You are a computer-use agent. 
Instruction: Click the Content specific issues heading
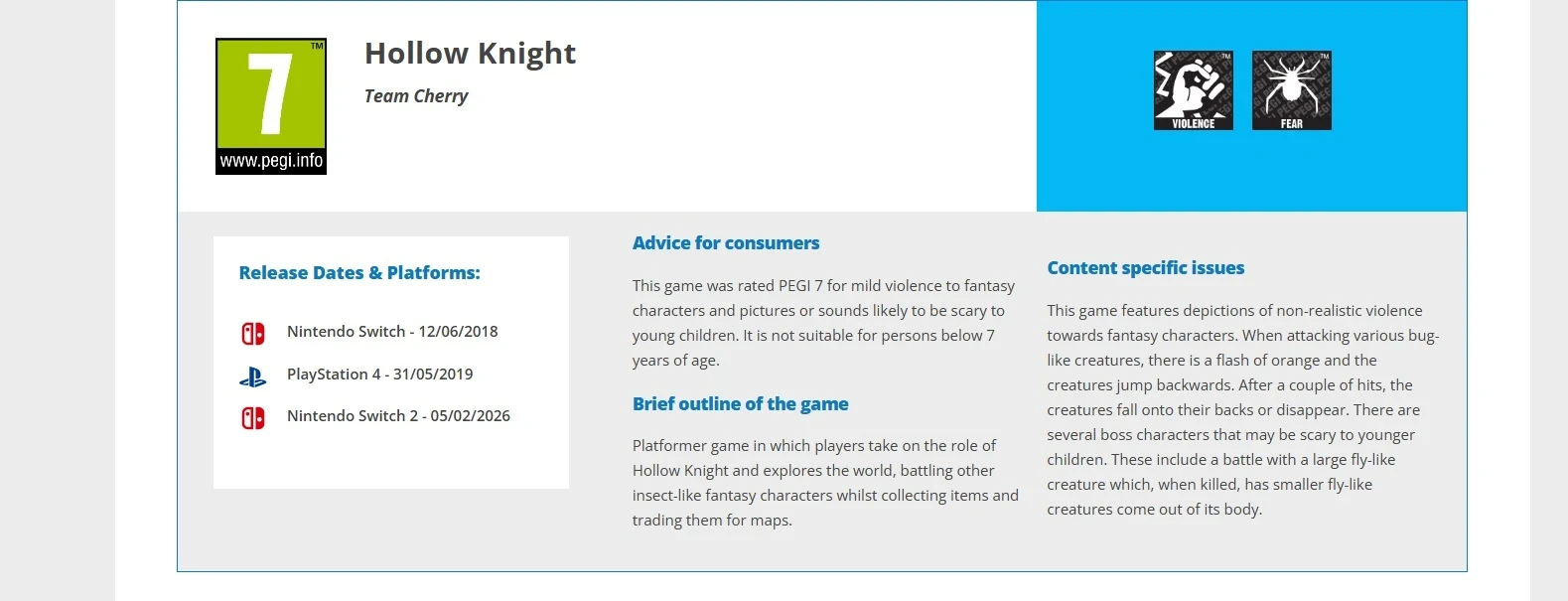[x=1145, y=268]
